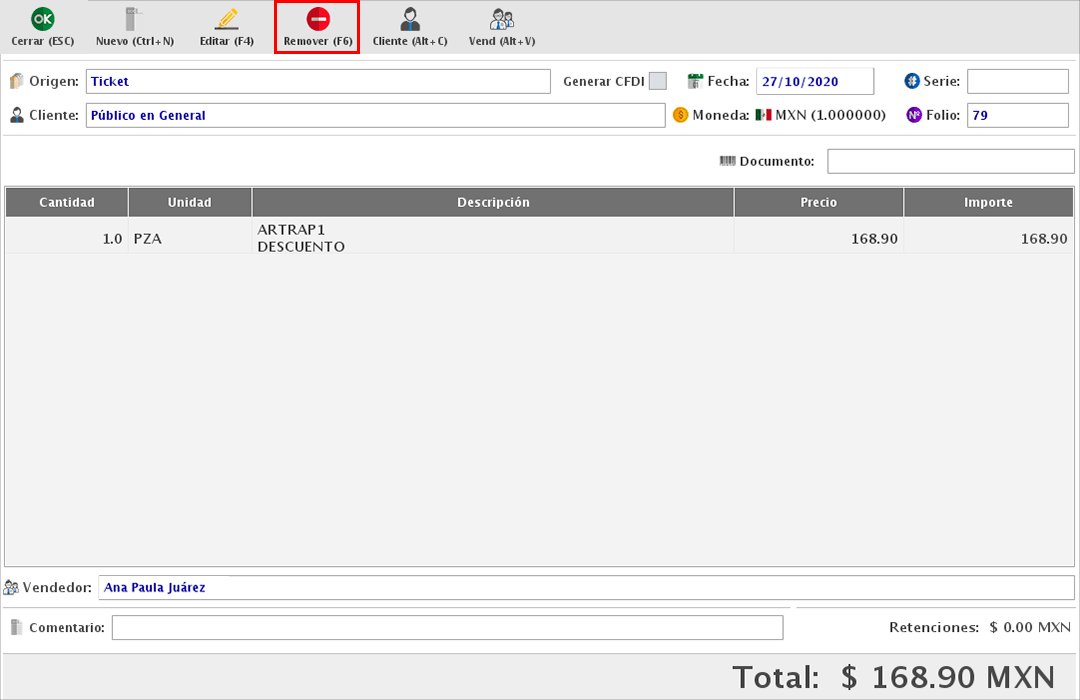Image resolution: width=1080 pixels, height=700 pixels.
Task: Remove item with red Remover icon
Action: (x=318, y=19)
